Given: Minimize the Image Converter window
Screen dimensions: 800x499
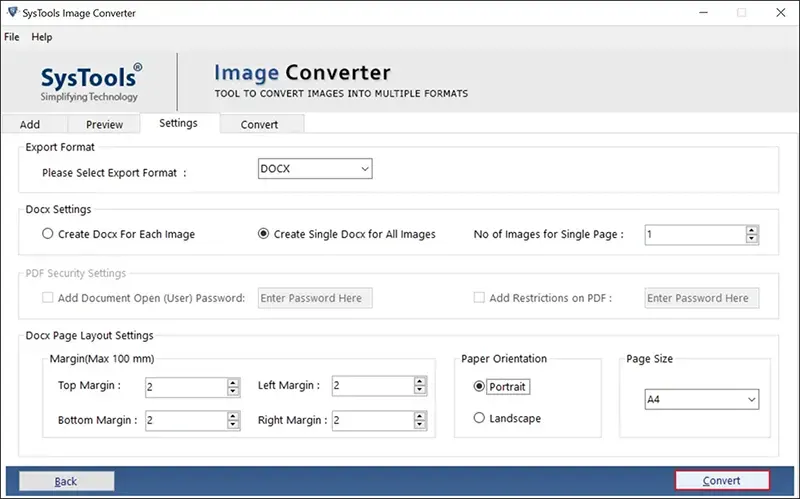Looking at the screenshot, I should [704, 12].
